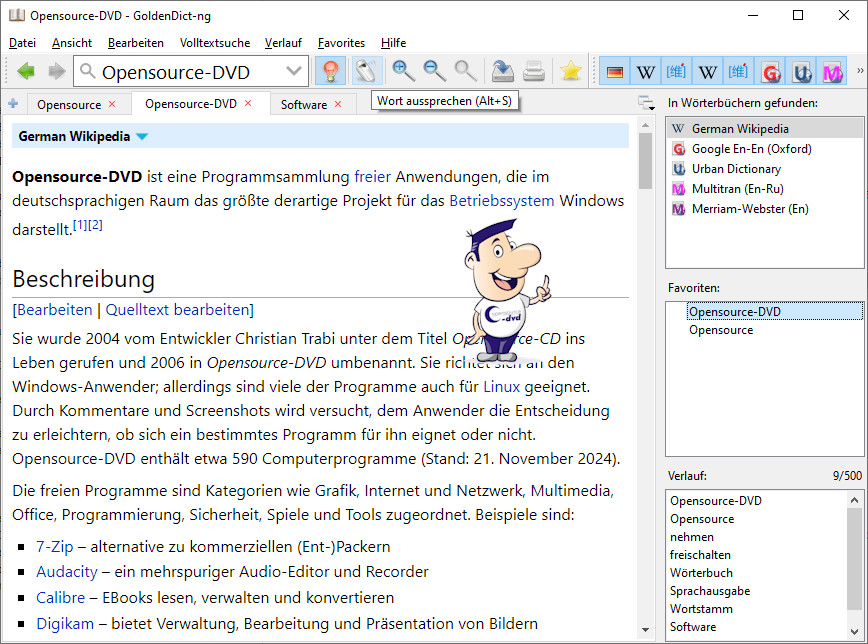Open the Audacity link in the list
Screen dimensions: 868x644
click(67, 572)
